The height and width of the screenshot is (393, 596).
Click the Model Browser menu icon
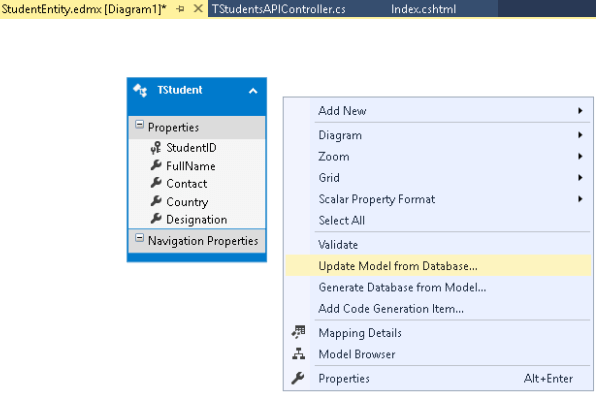click(298, 354)
